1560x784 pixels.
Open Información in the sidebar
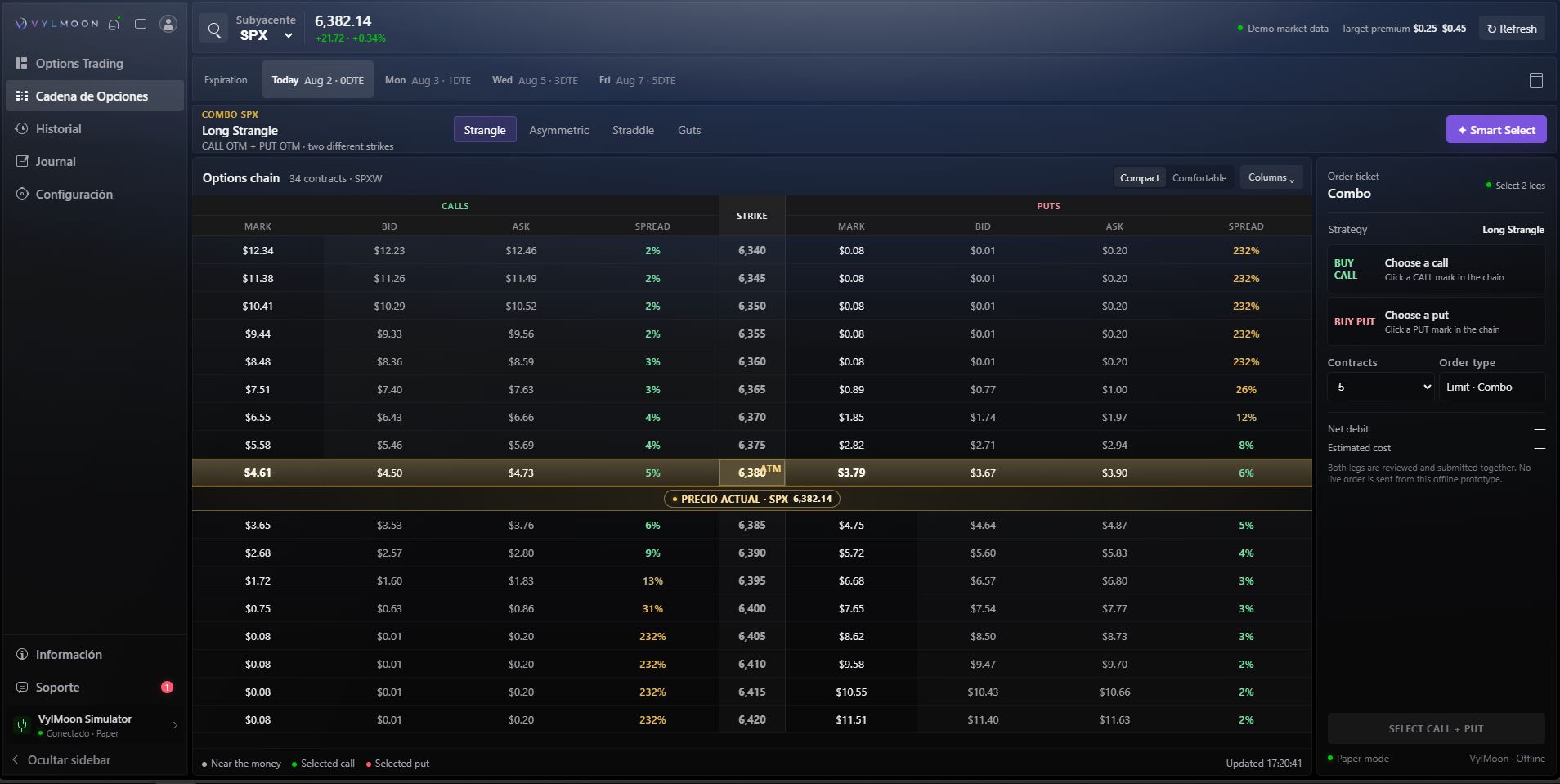pos(95,654)
